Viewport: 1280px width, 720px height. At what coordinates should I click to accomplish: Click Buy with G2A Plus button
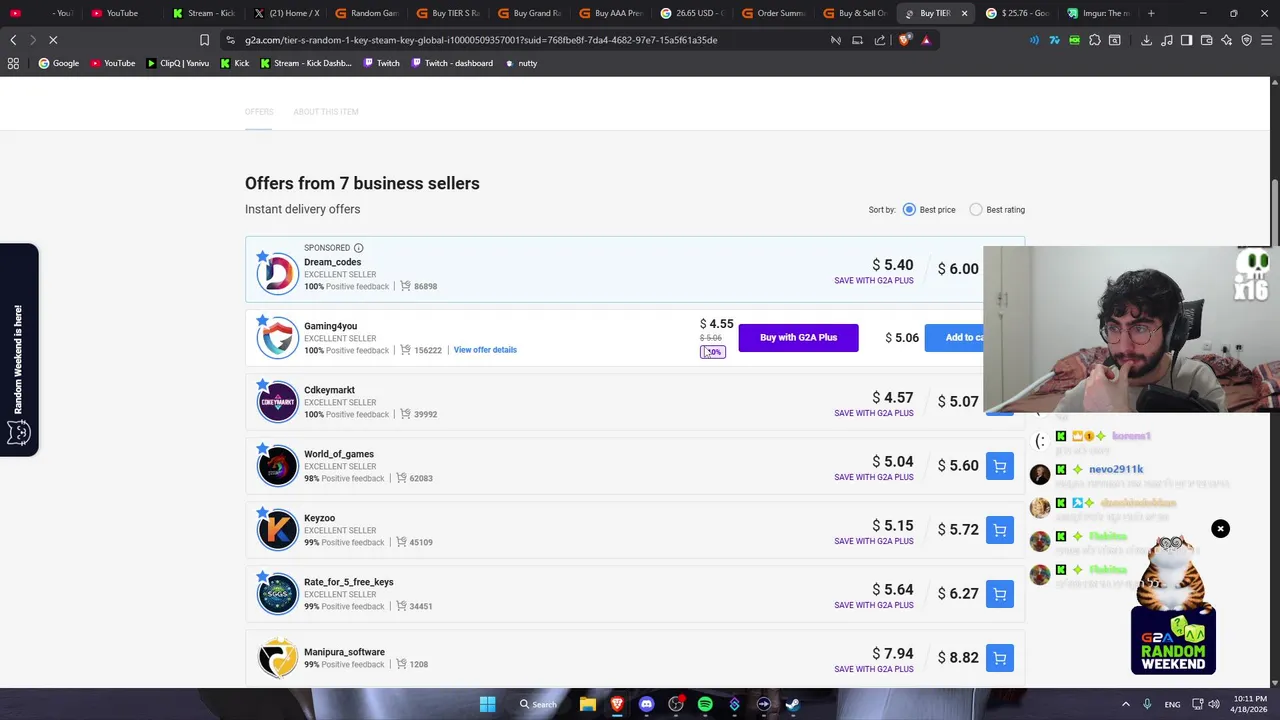point(798,338)
